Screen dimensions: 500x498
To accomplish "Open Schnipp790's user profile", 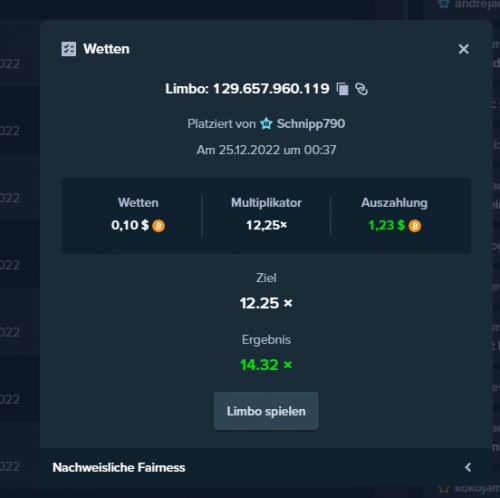I will pyautogui.click(x=311, y=124).
